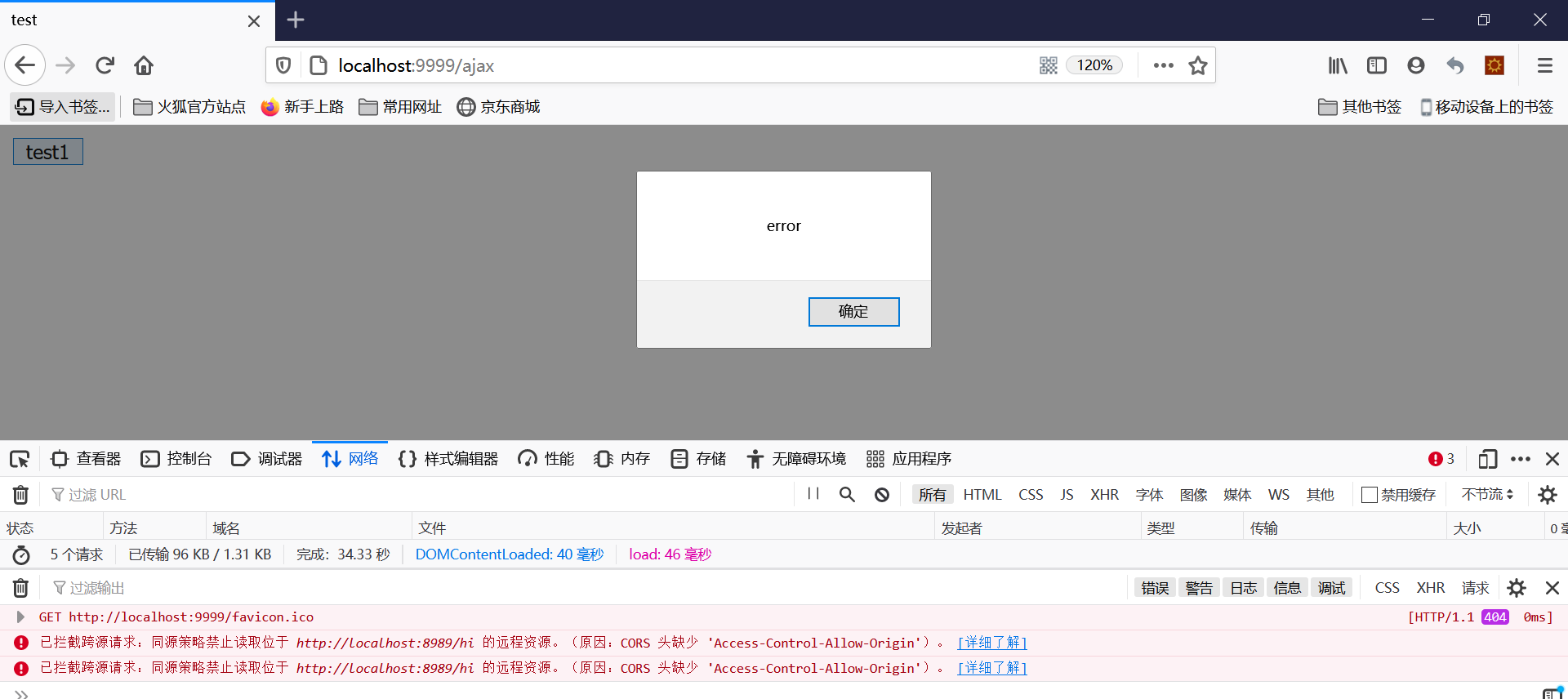Open the 性能 performance tab
The height and width of the screenshot is (699, 1568).
click(x=546, y=459)
